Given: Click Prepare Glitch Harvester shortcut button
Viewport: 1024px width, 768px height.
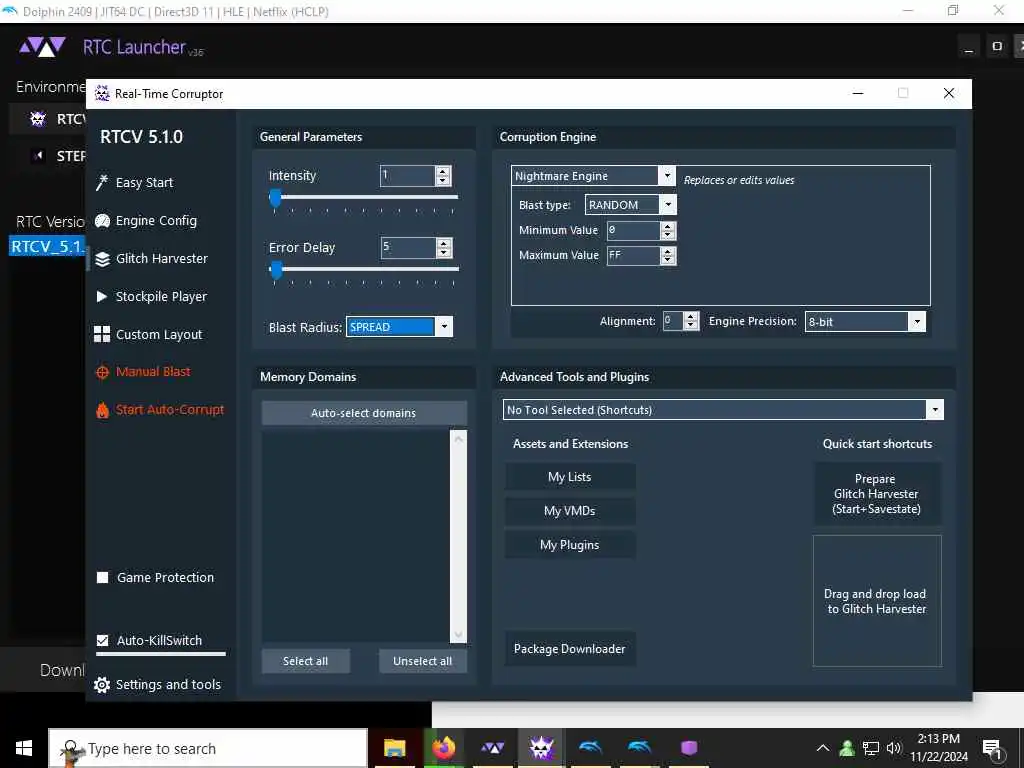Looking at the screenshot, I should point(876,494).
